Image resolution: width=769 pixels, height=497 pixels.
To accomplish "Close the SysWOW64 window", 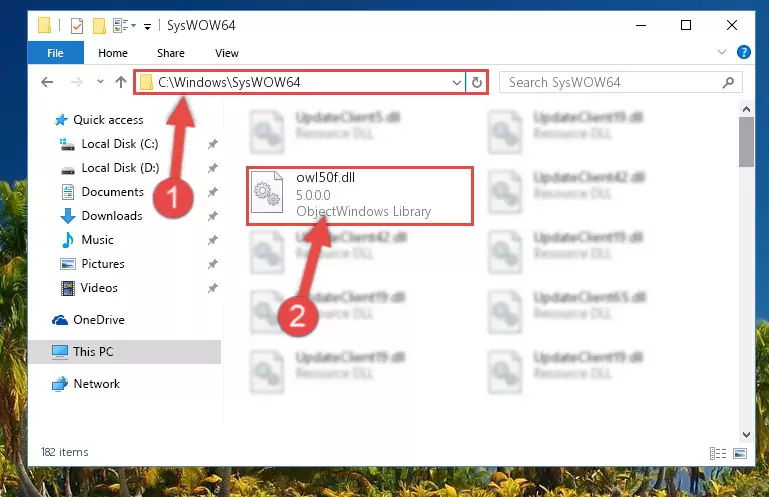I will 731,25.
